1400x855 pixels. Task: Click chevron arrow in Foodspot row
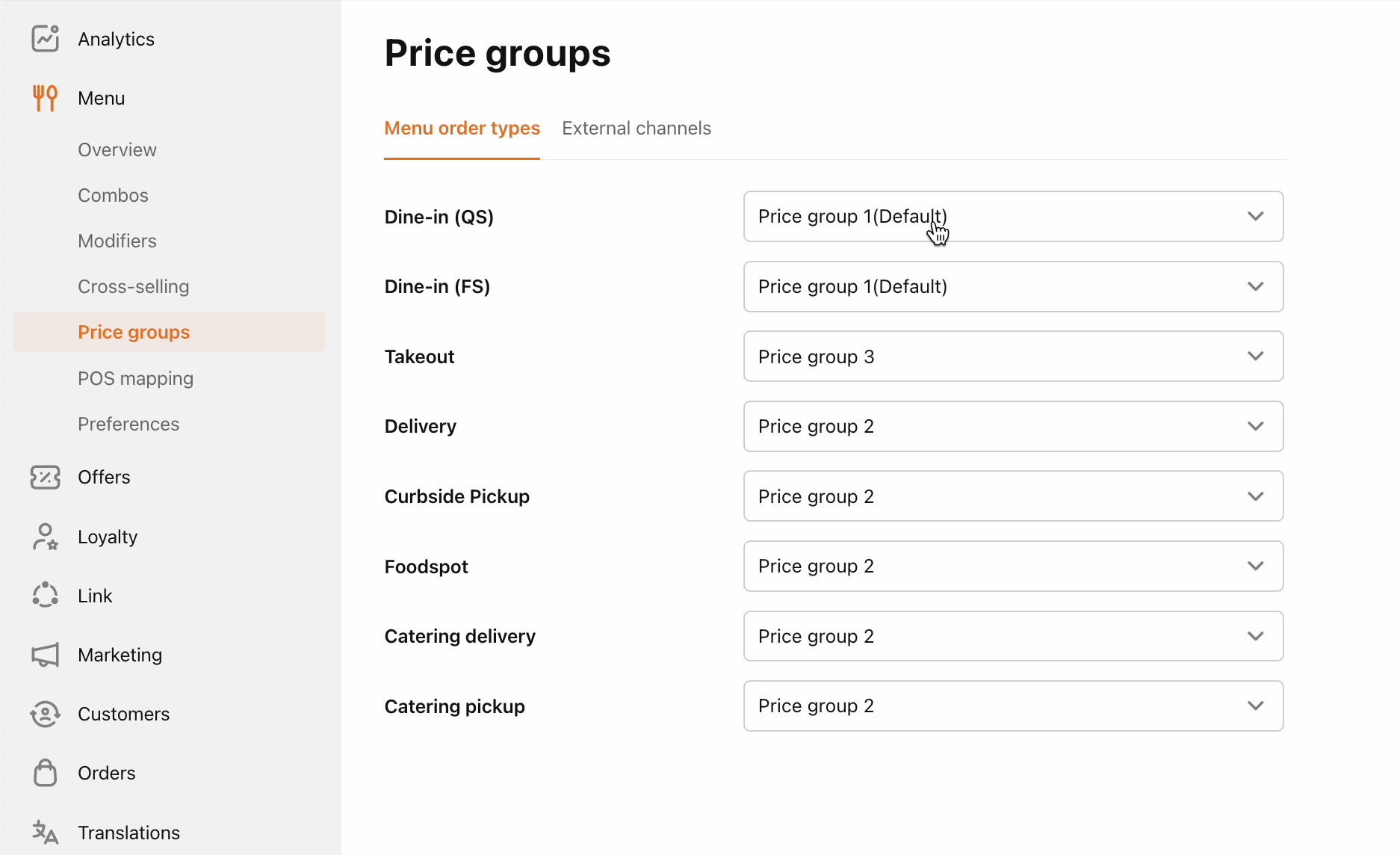tap(1255, 566)
